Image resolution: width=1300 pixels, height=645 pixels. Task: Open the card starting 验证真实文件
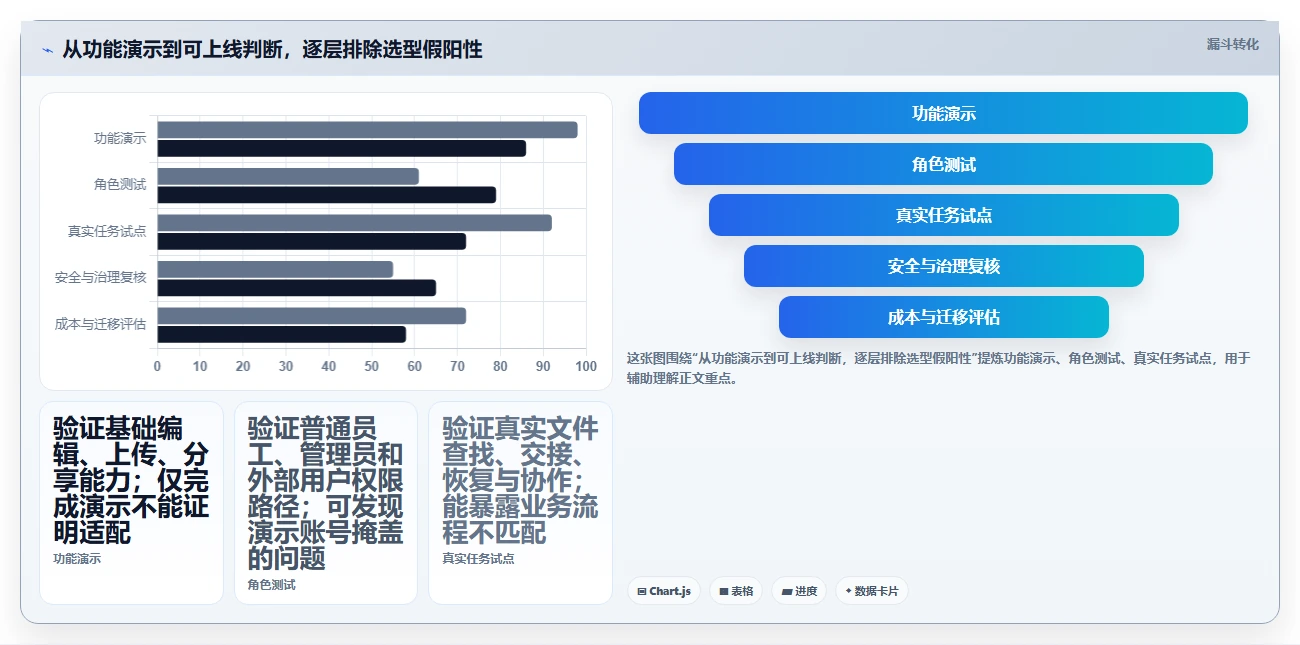[x=520, y=503]
